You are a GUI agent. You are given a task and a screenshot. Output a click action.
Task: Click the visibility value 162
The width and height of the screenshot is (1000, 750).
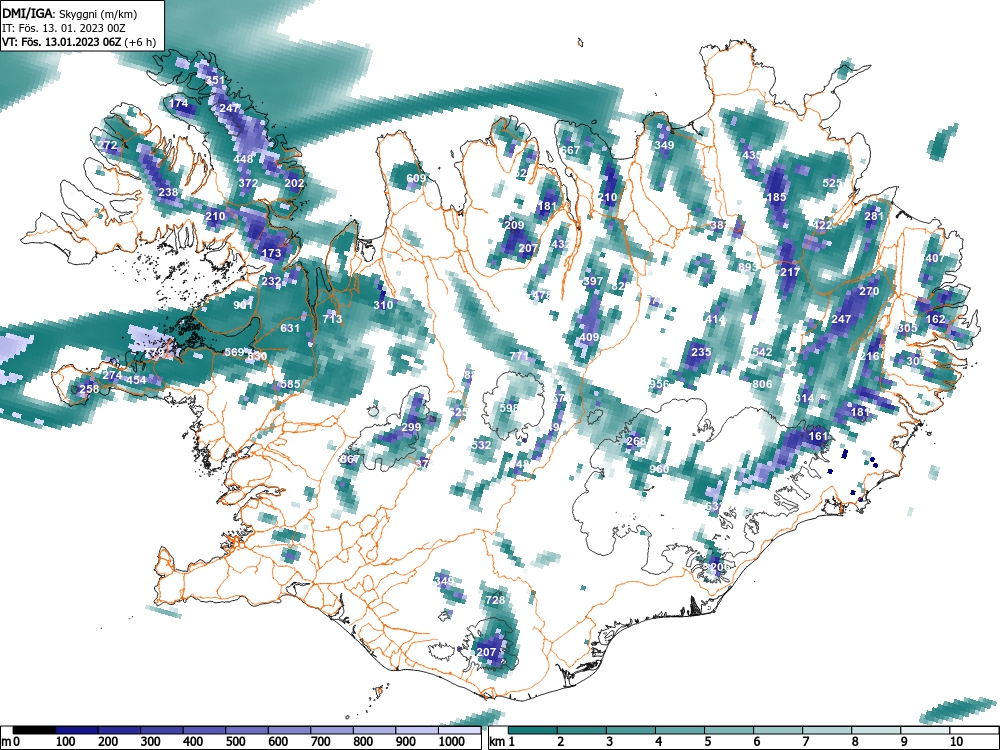coord(936,319)
